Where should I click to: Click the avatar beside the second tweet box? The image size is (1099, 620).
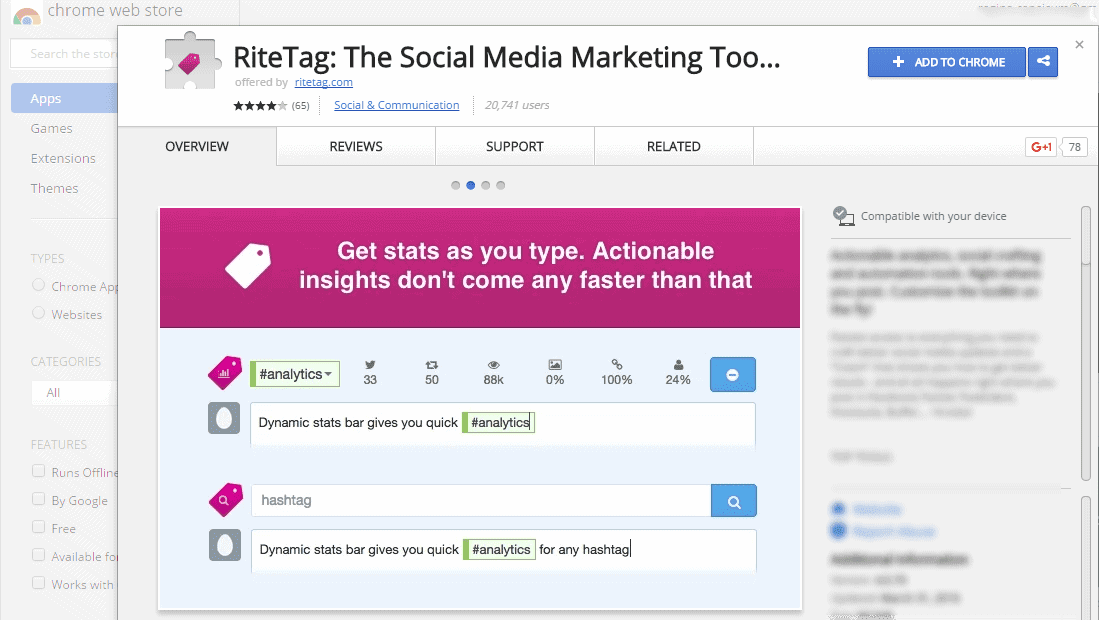click(x=225, y=545)
